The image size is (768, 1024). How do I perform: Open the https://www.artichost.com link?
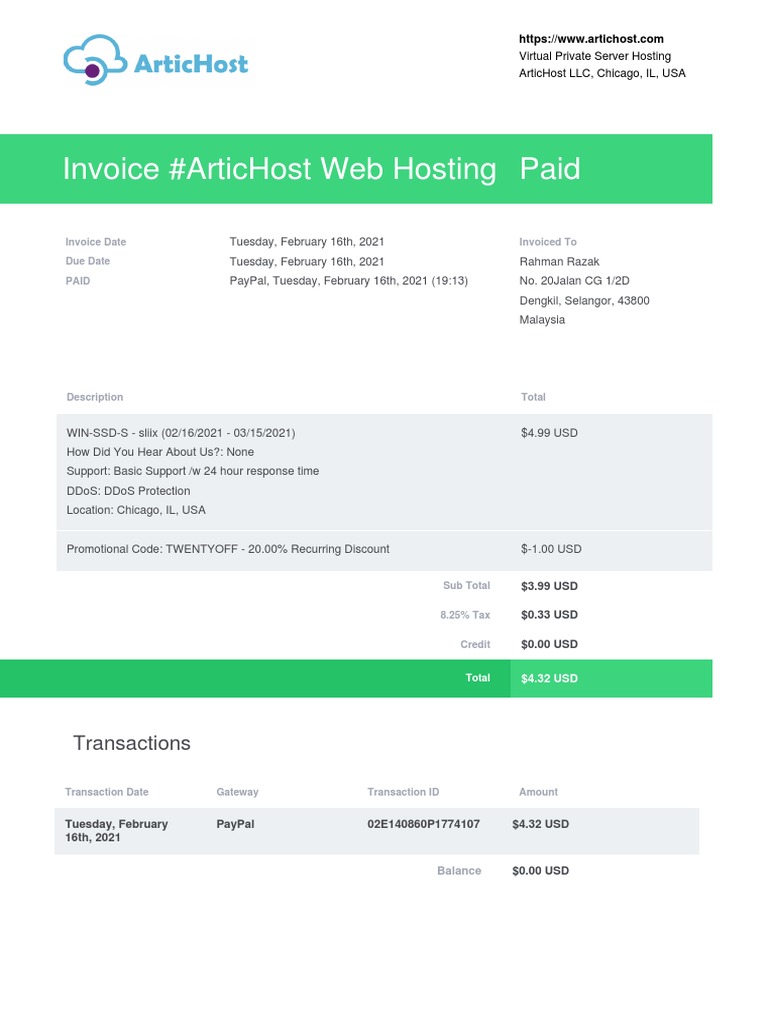coord(591,39)
